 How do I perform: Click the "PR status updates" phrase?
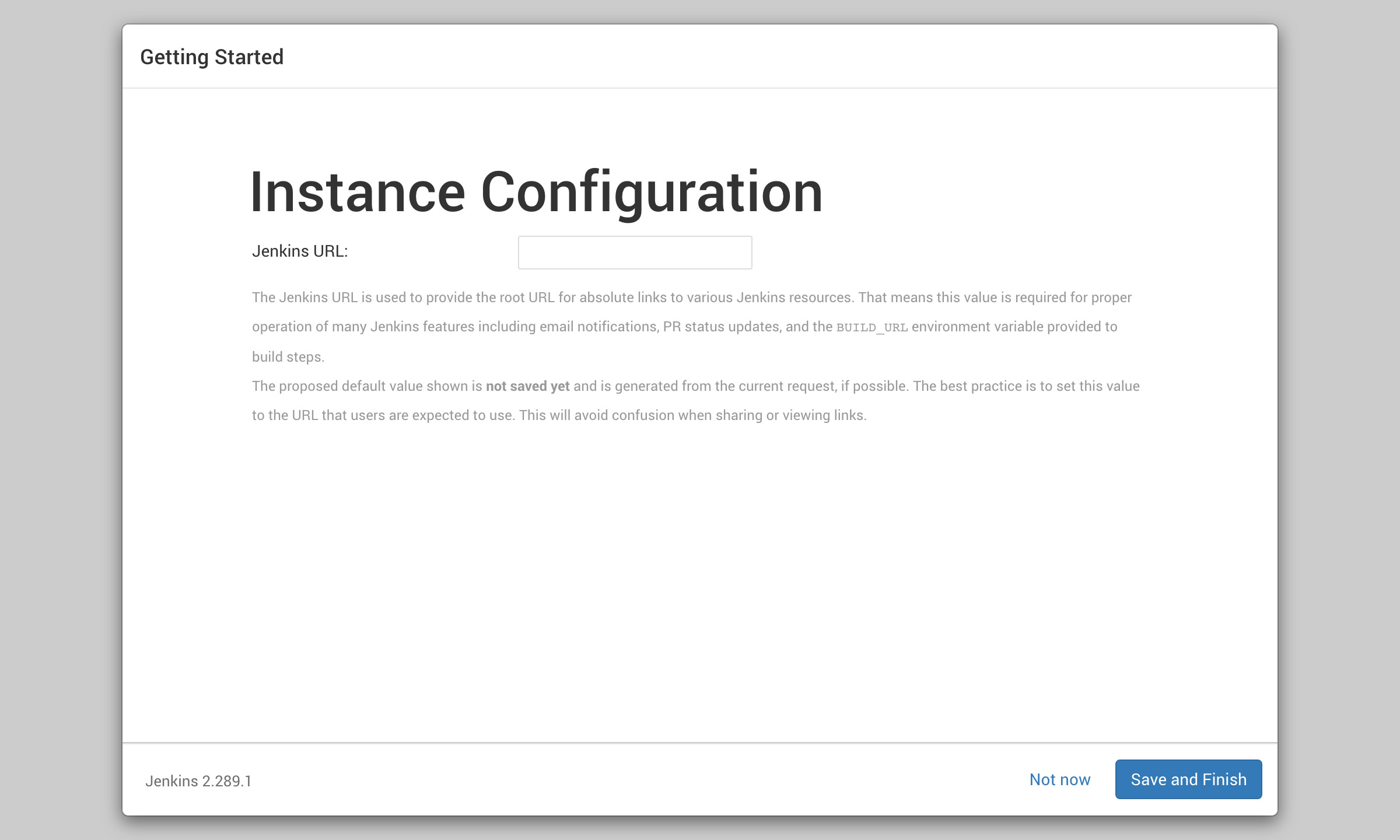722,327
